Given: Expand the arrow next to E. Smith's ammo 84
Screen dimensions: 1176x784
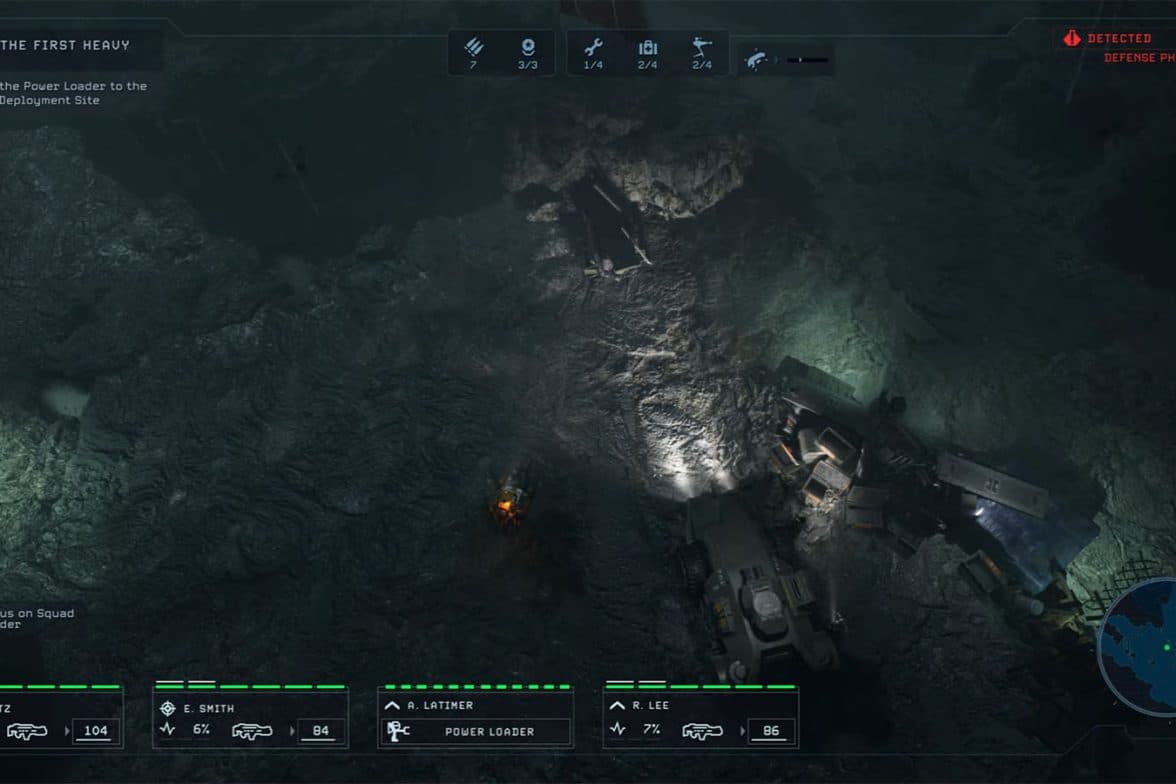Looking at the screenshot, I should pos(292,731).
